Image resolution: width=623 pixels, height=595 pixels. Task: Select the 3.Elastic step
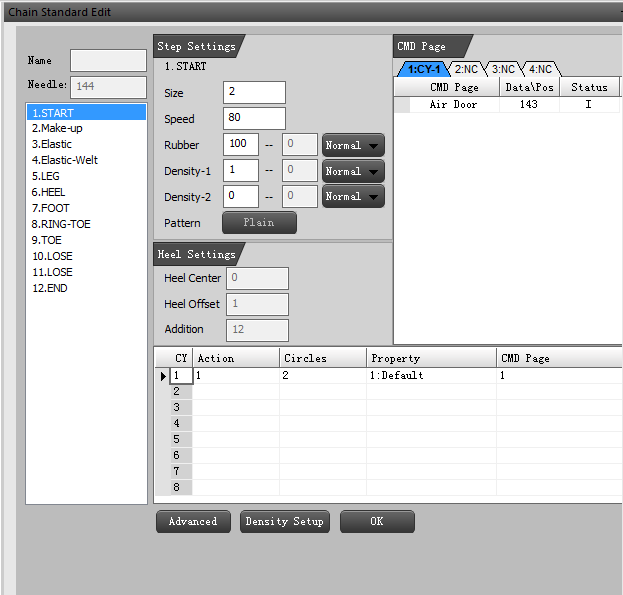coord(86,144)
